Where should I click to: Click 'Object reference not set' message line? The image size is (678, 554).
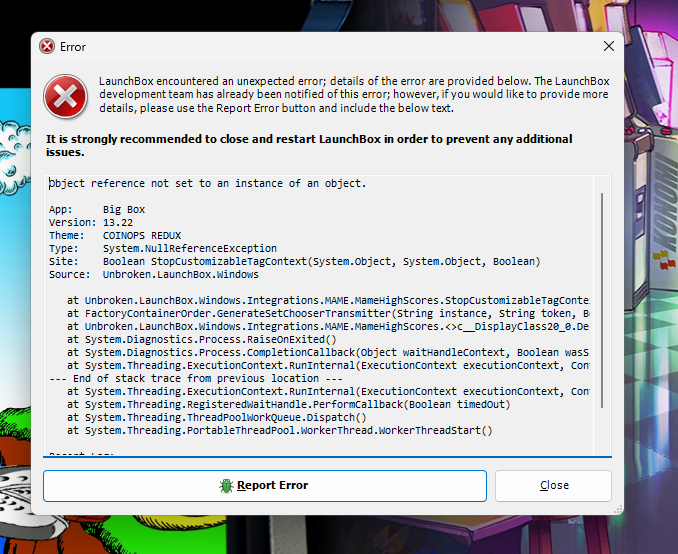pos(208,183)
